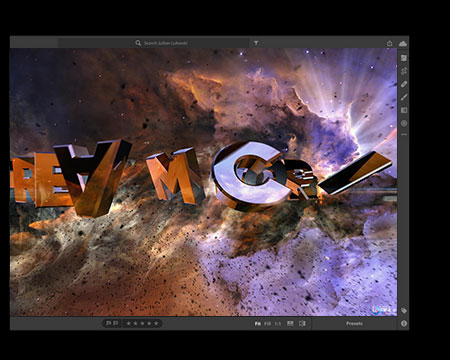Select the Linear Gradient tool
Image resolution: width=450 pixels, height=360 pixels.
(404, 110)
